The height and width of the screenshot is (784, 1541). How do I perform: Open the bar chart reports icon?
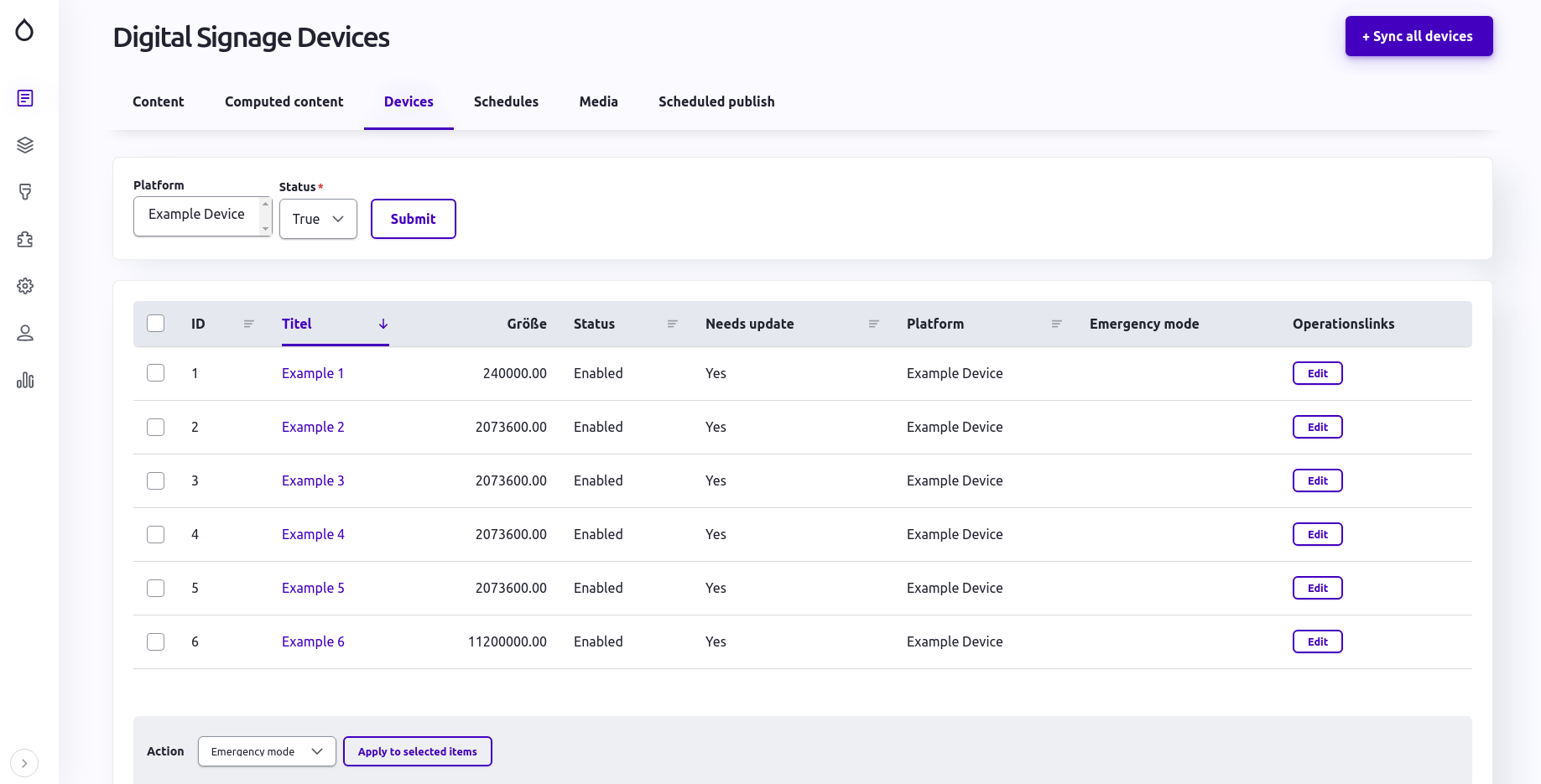25,380
